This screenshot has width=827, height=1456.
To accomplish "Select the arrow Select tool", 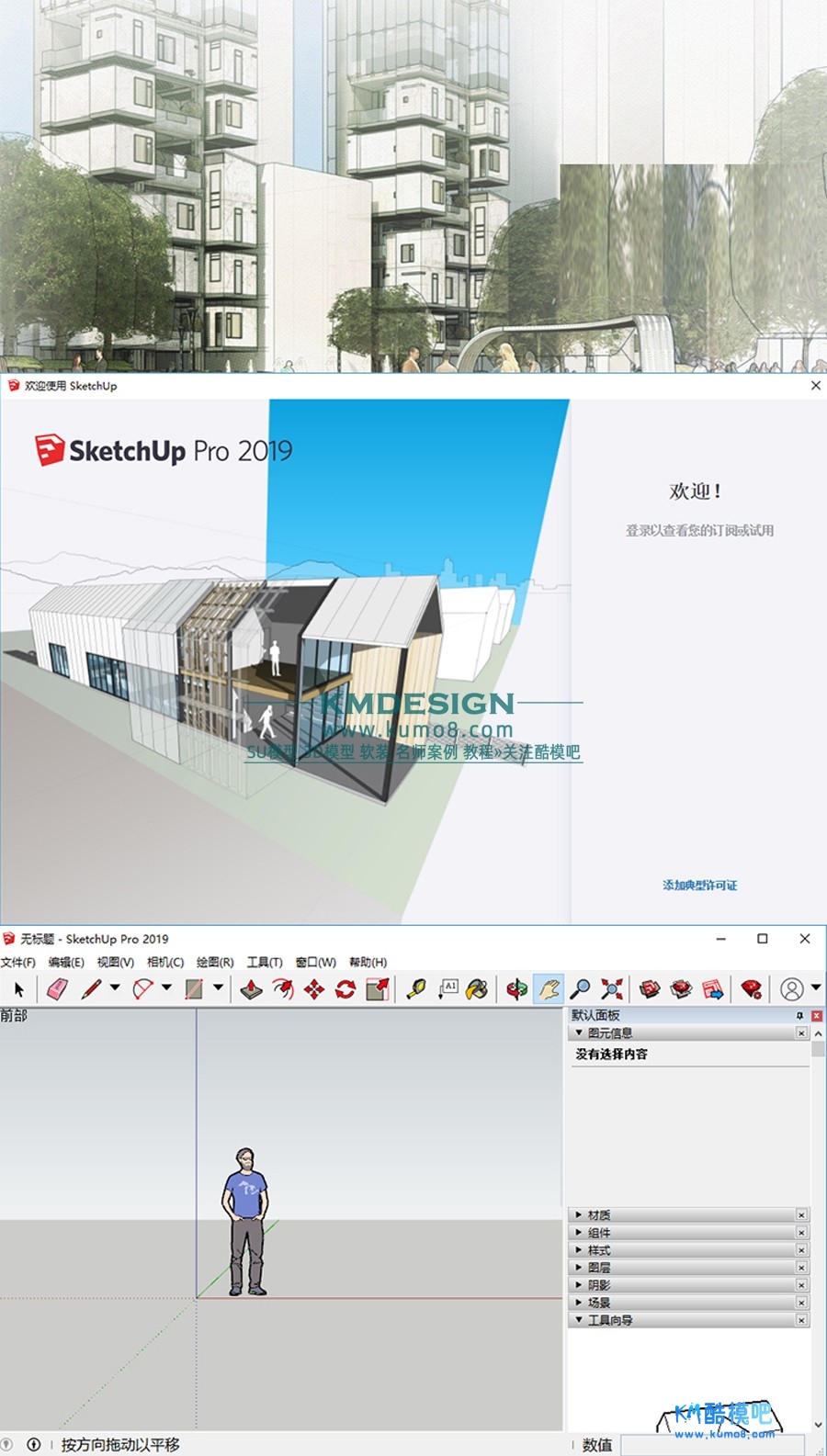I will click(18, 989).
